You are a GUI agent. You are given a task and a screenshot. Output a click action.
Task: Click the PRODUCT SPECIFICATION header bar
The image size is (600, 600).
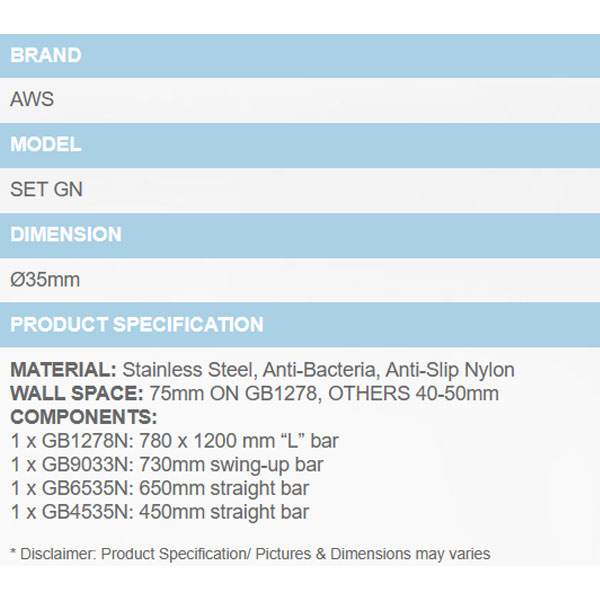pyautogui.click(x=137, y=325)
